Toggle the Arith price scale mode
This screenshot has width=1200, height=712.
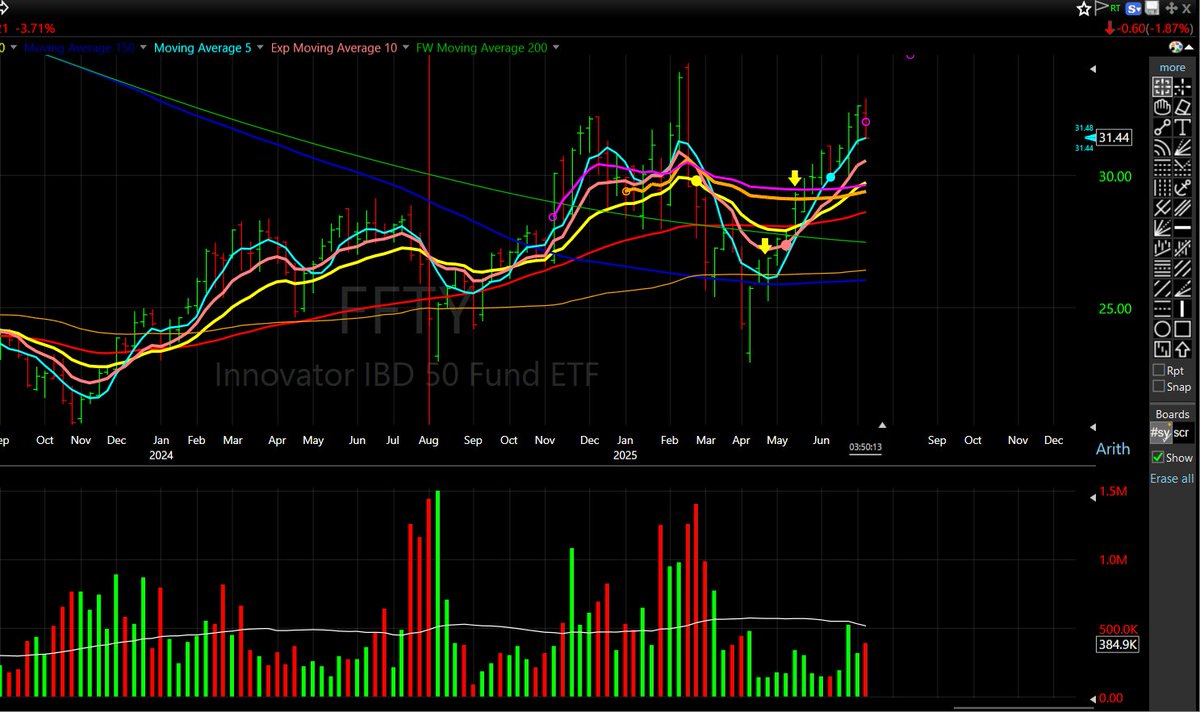tap(1113, 449)
